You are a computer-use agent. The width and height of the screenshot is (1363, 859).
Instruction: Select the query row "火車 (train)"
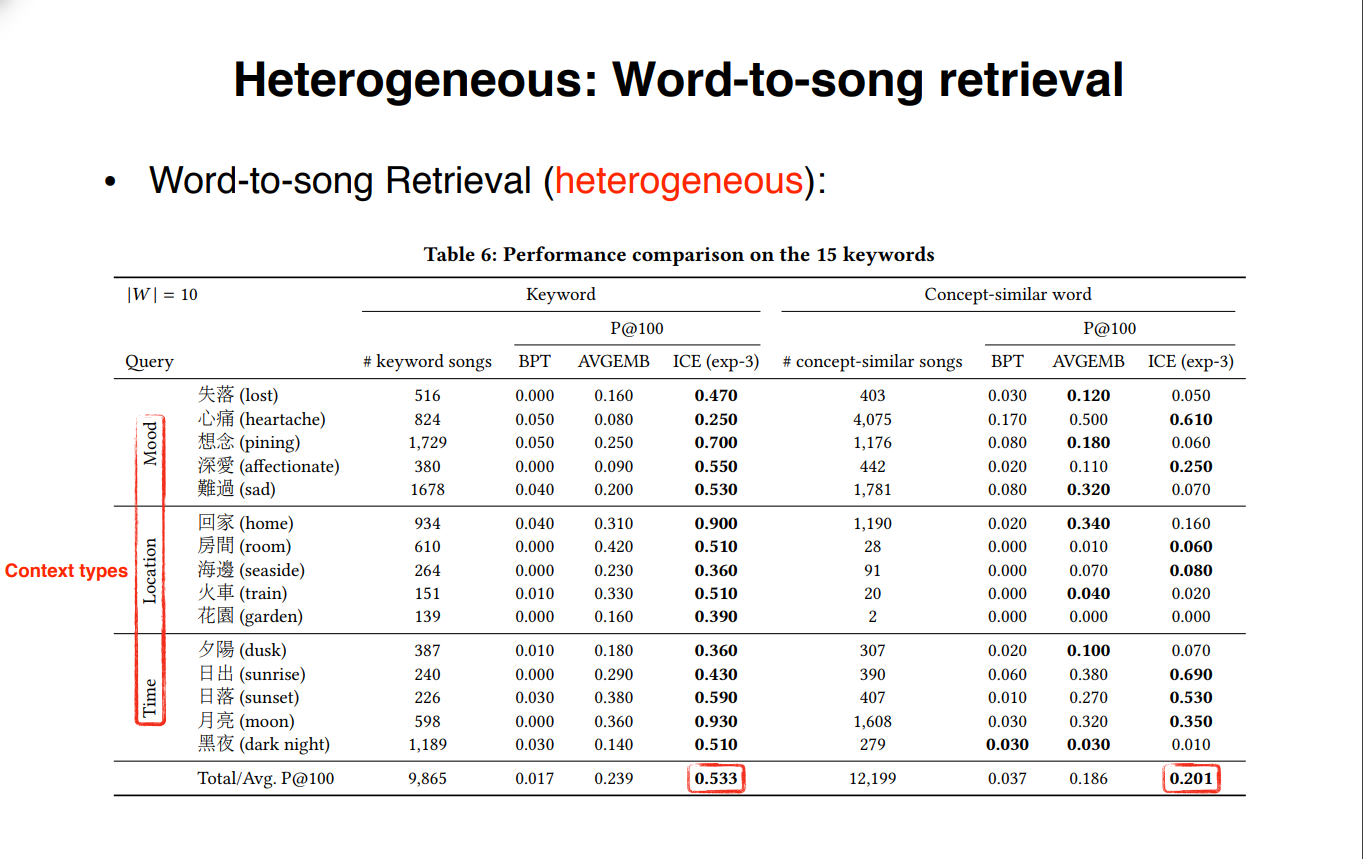click(245, 593)
